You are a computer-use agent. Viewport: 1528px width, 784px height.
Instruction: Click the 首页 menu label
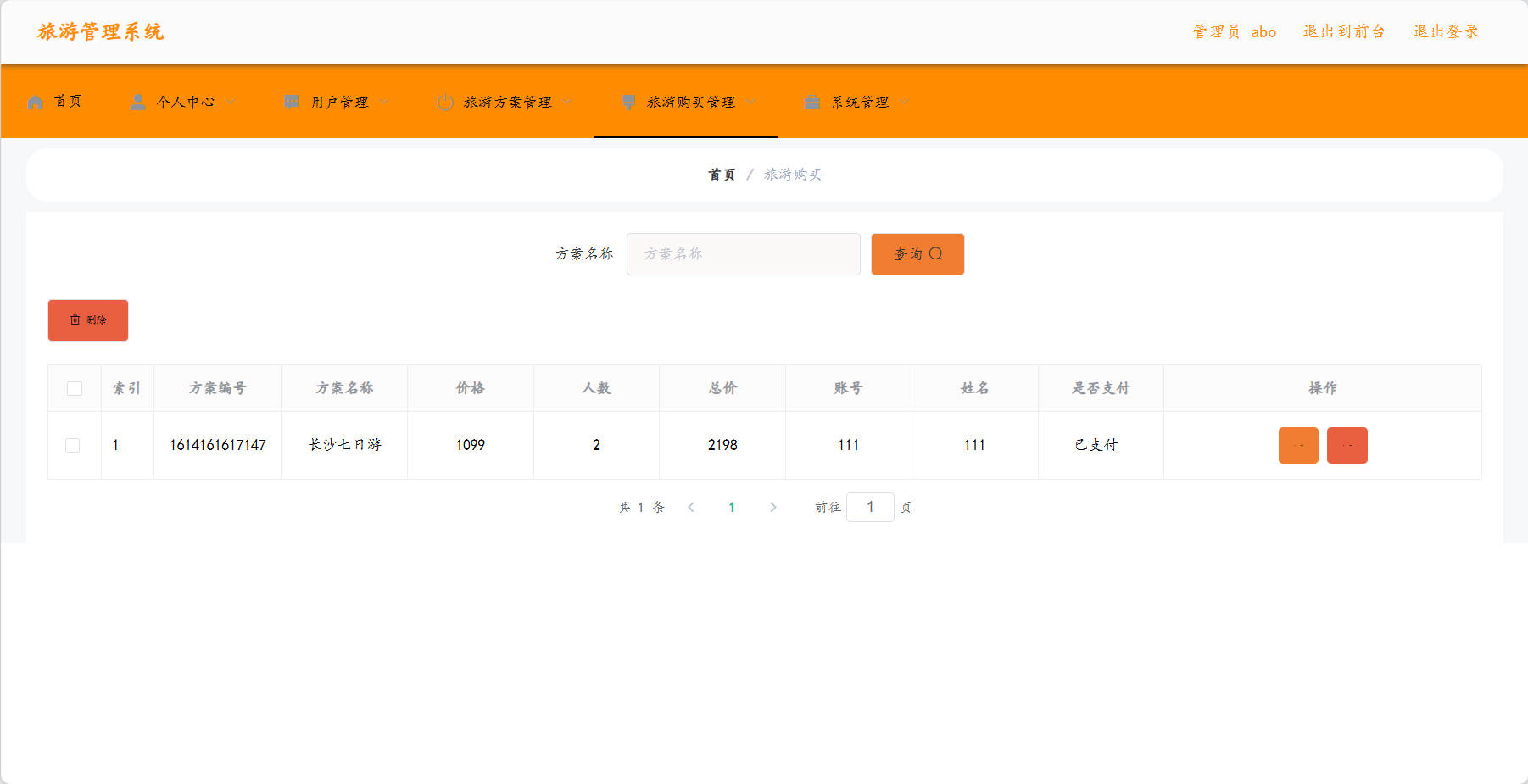[68, 102]
